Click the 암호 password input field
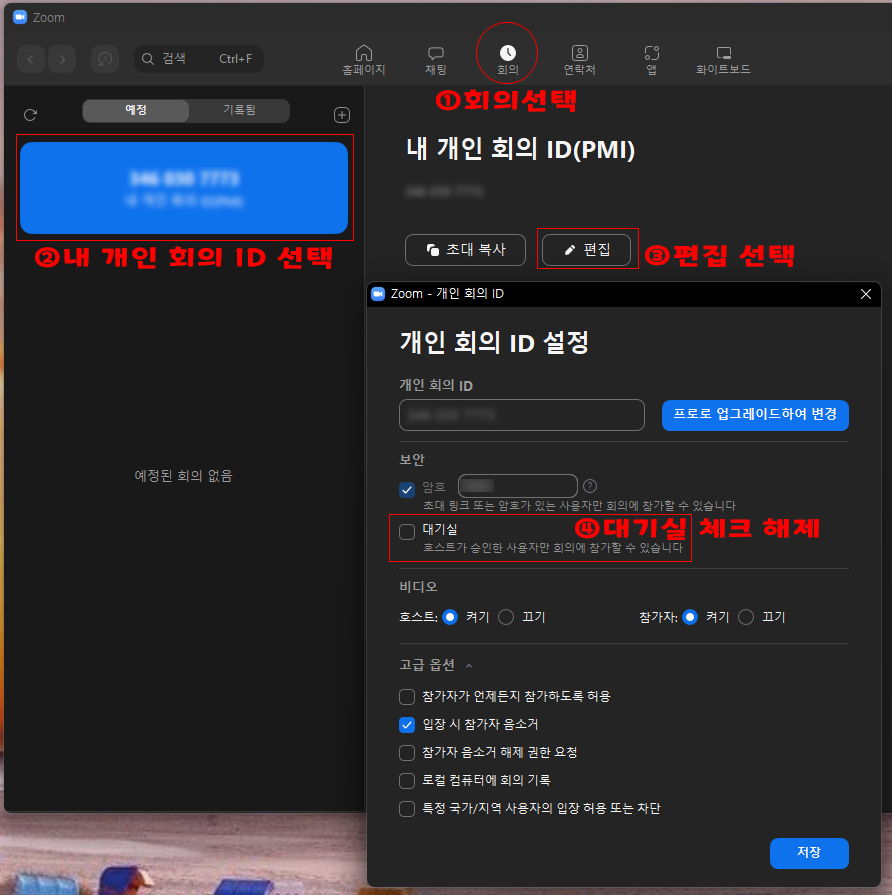The height and width of the screenshot is (895, 892). tap(518, 486)
